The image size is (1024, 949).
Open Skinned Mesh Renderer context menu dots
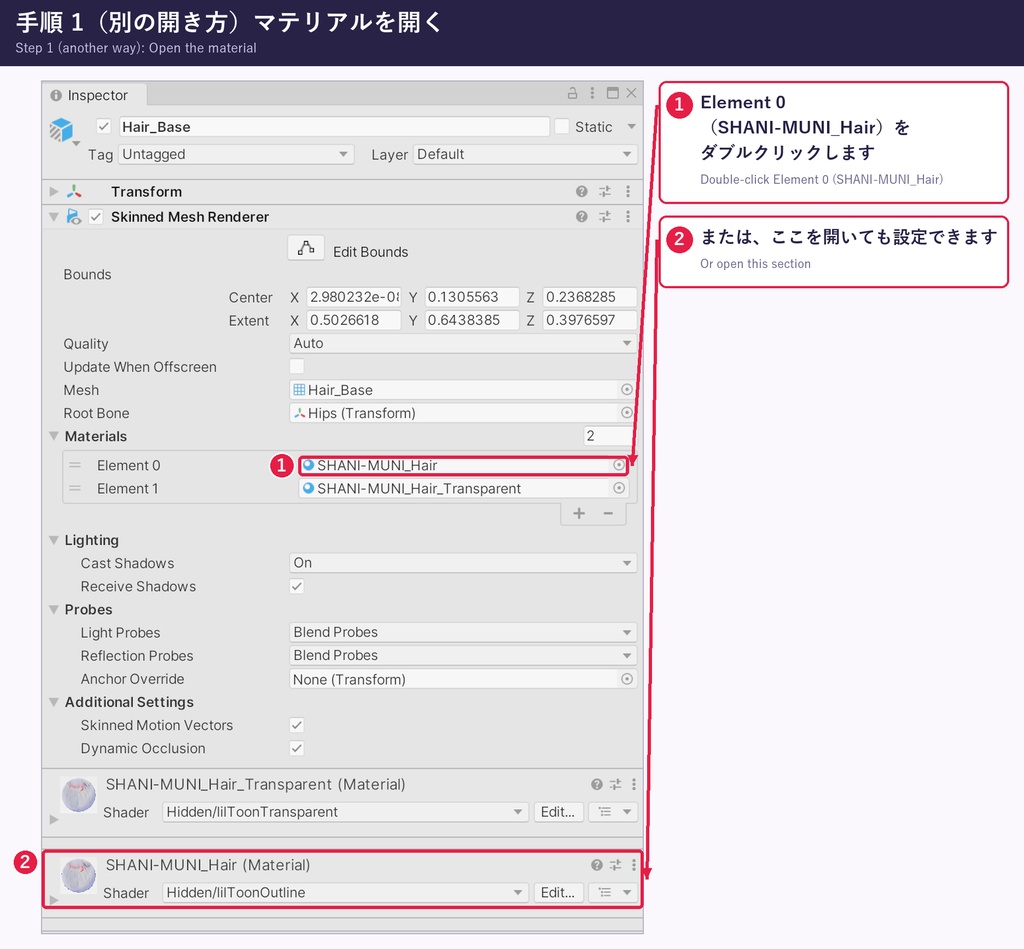point(628,217)
